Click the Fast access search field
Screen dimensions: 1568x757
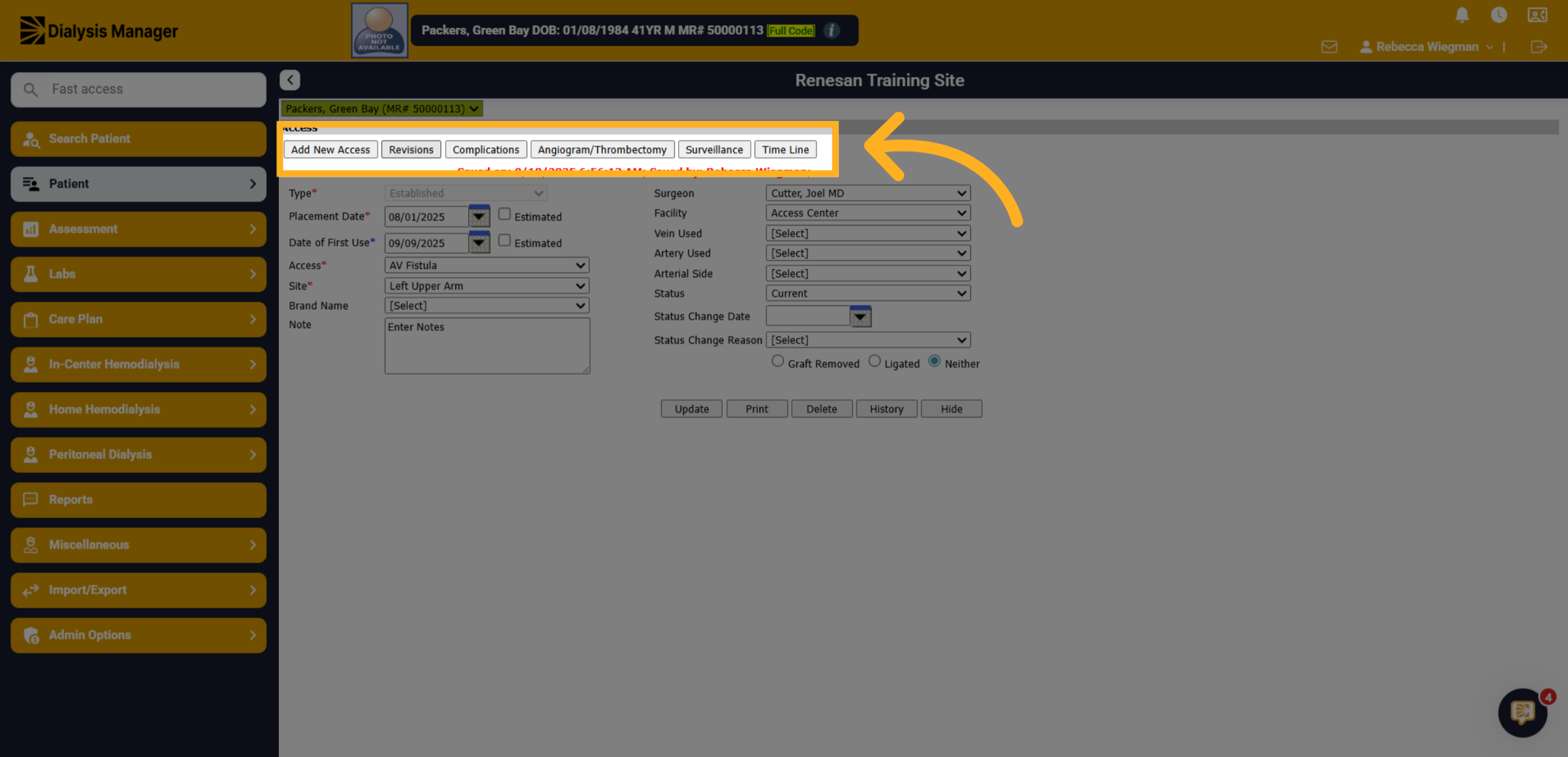pos(139,89)
